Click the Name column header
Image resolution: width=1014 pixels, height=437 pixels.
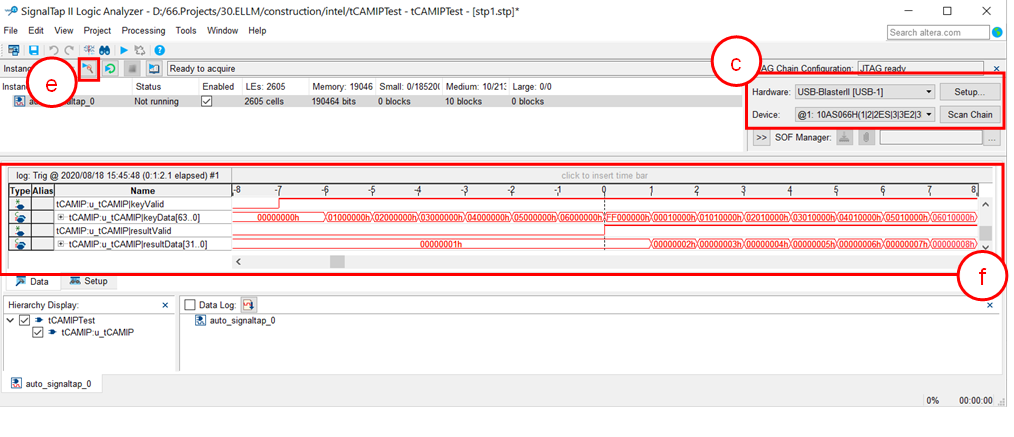tap(143, 191)
